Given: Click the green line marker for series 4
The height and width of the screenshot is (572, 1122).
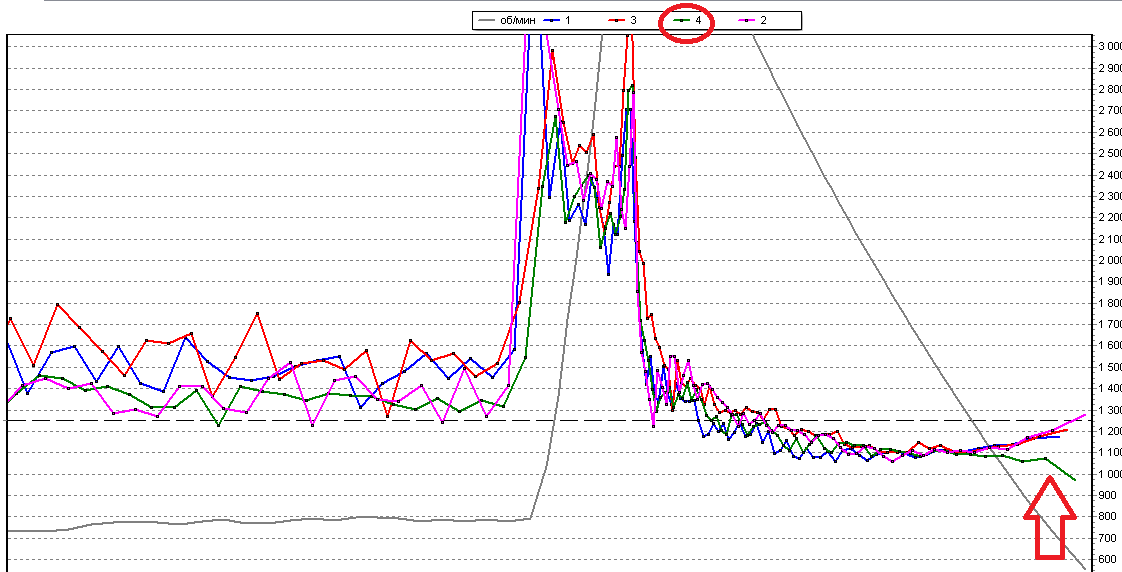Looking at the screenshot, I should click(x=683, y=21).
